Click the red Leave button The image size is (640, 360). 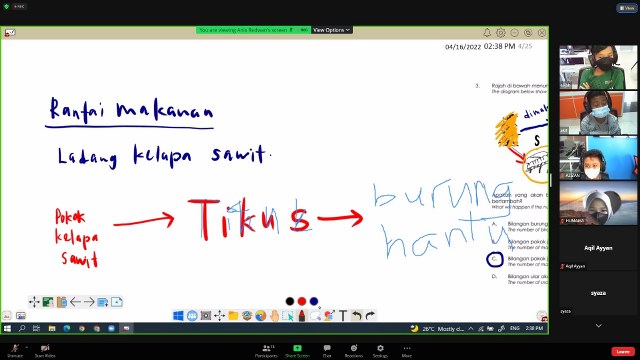tap(623, 351)
